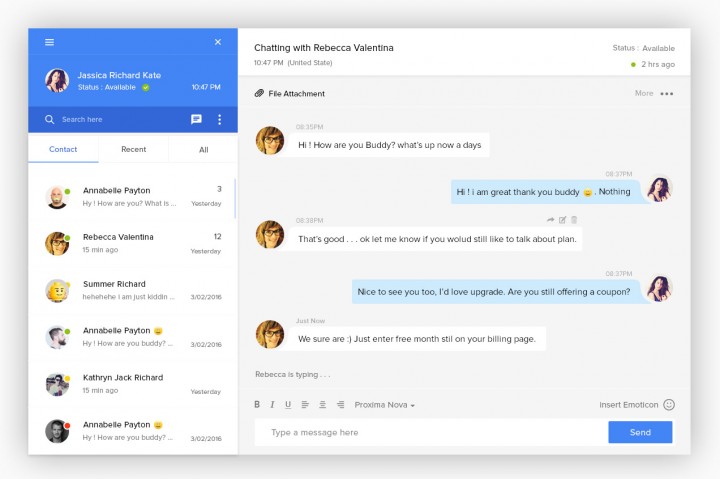720x479 pixels.
Task: Expand the More options ellipsis menu
Action: (667, 94)
